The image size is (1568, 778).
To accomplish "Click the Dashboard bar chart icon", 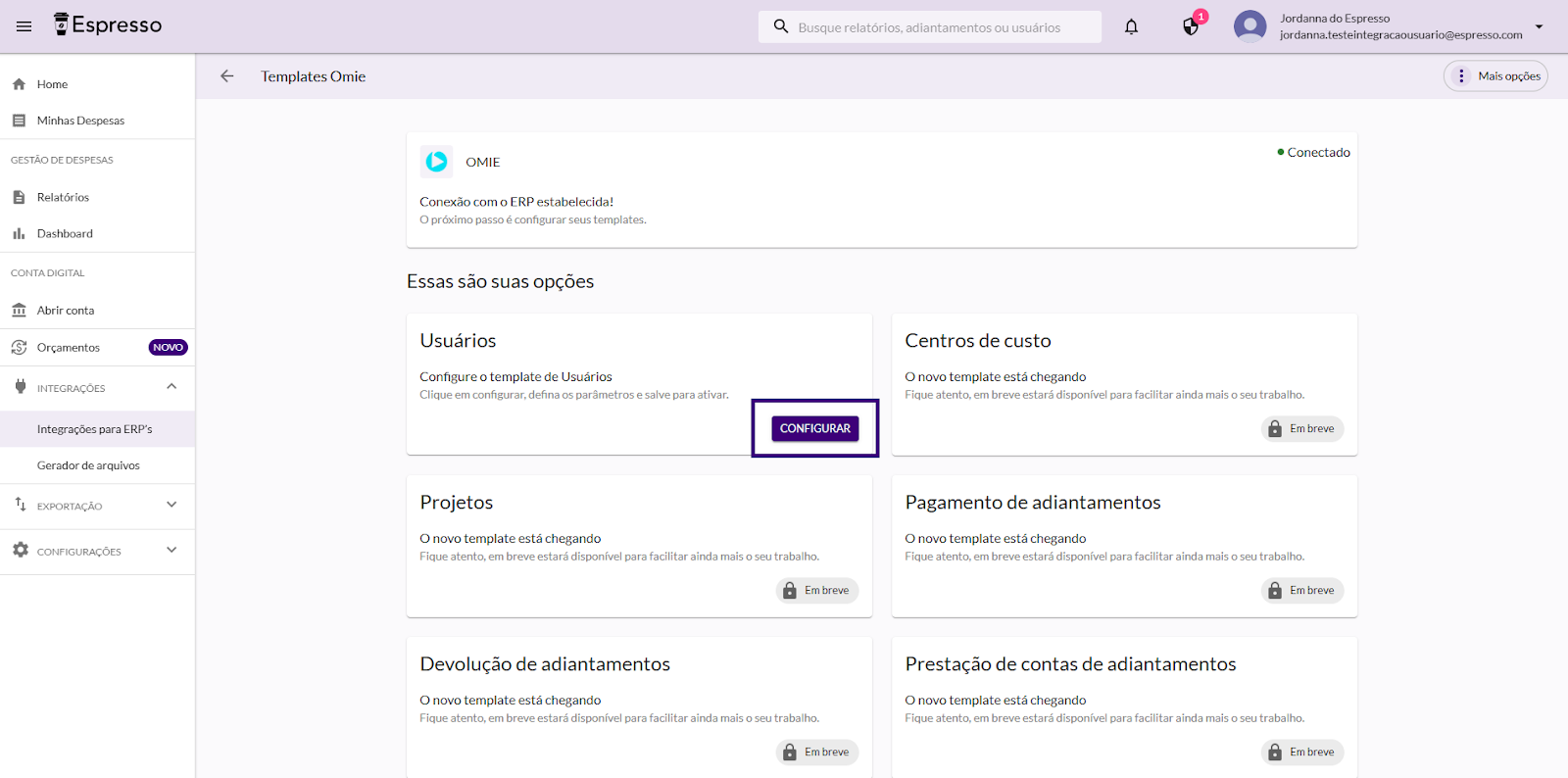I will coord(19,233).
